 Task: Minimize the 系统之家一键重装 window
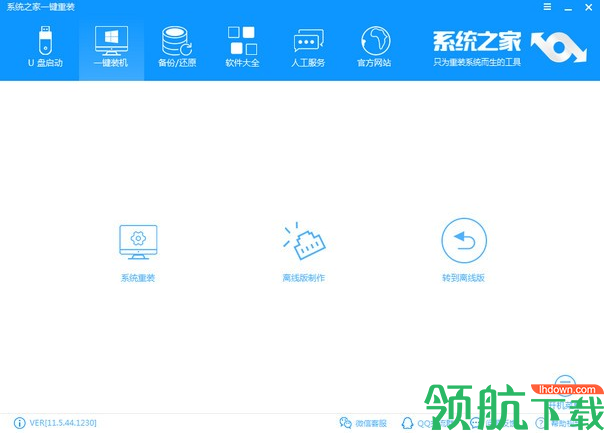tap(568, 8)
